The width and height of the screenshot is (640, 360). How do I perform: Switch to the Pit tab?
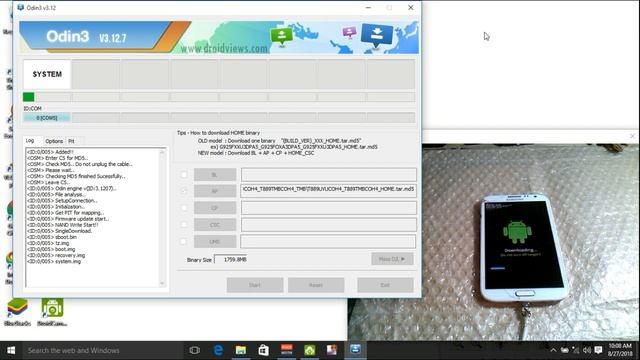[x=72, y=141]
